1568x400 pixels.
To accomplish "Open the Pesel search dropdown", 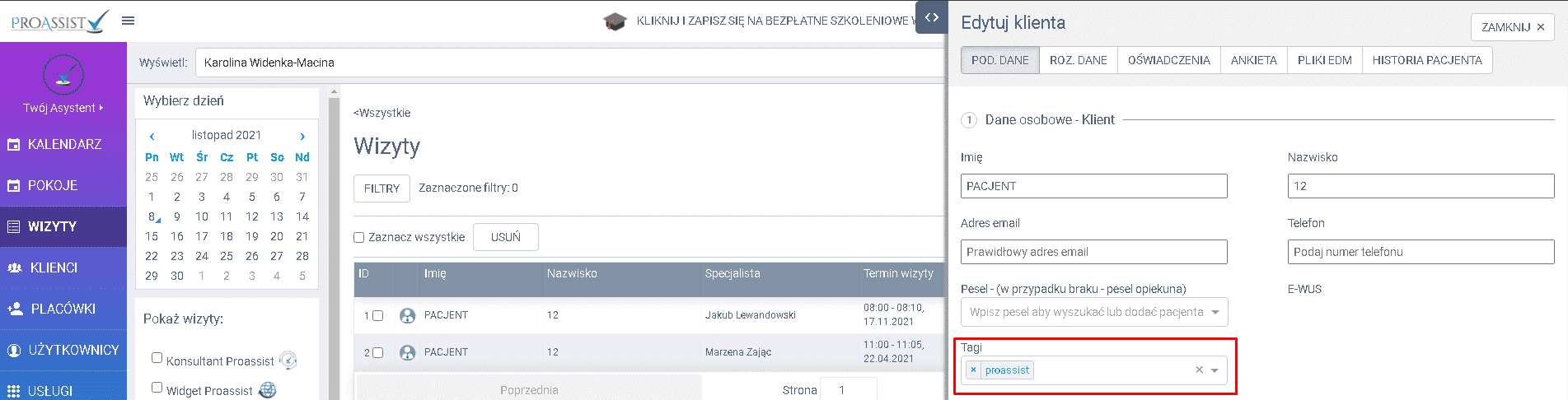I will pos(1094,312).
